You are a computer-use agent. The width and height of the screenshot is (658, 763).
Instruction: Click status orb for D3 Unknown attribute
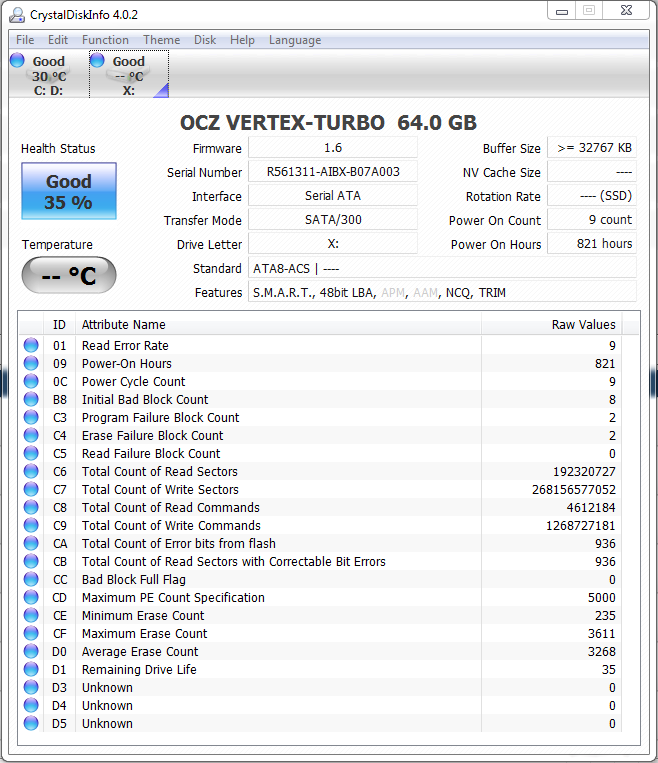[x=31, y=687]
